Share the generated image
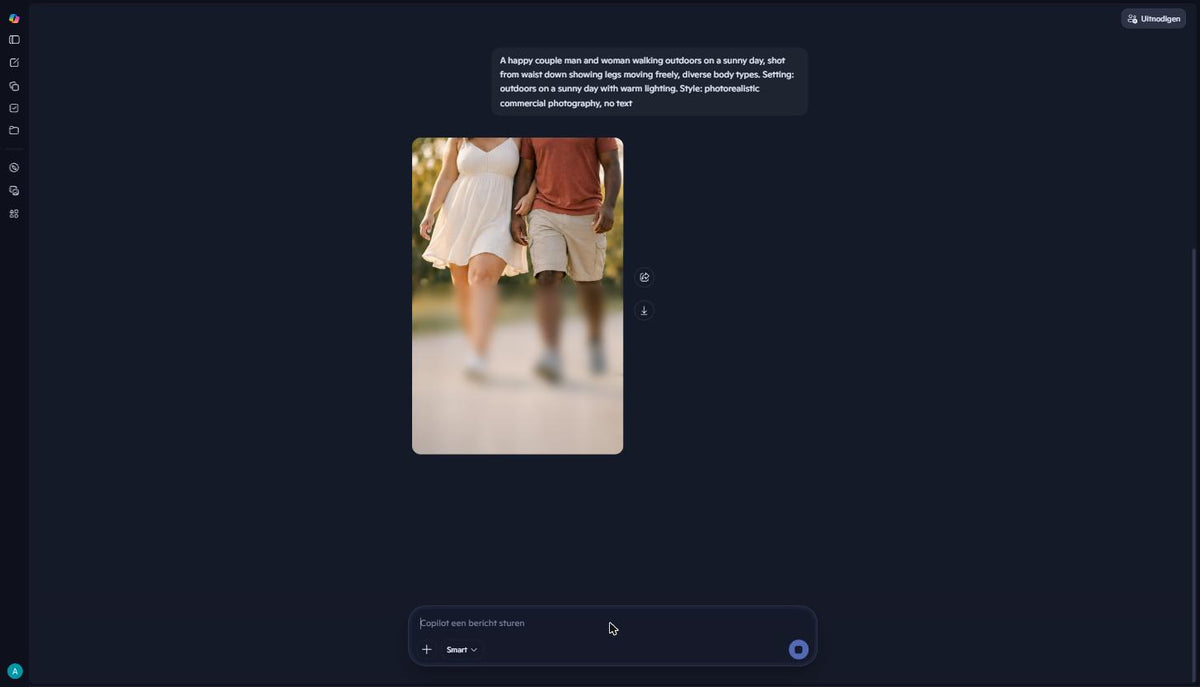The width and height of the screenshot is (1200, 687). coord(644,277)
